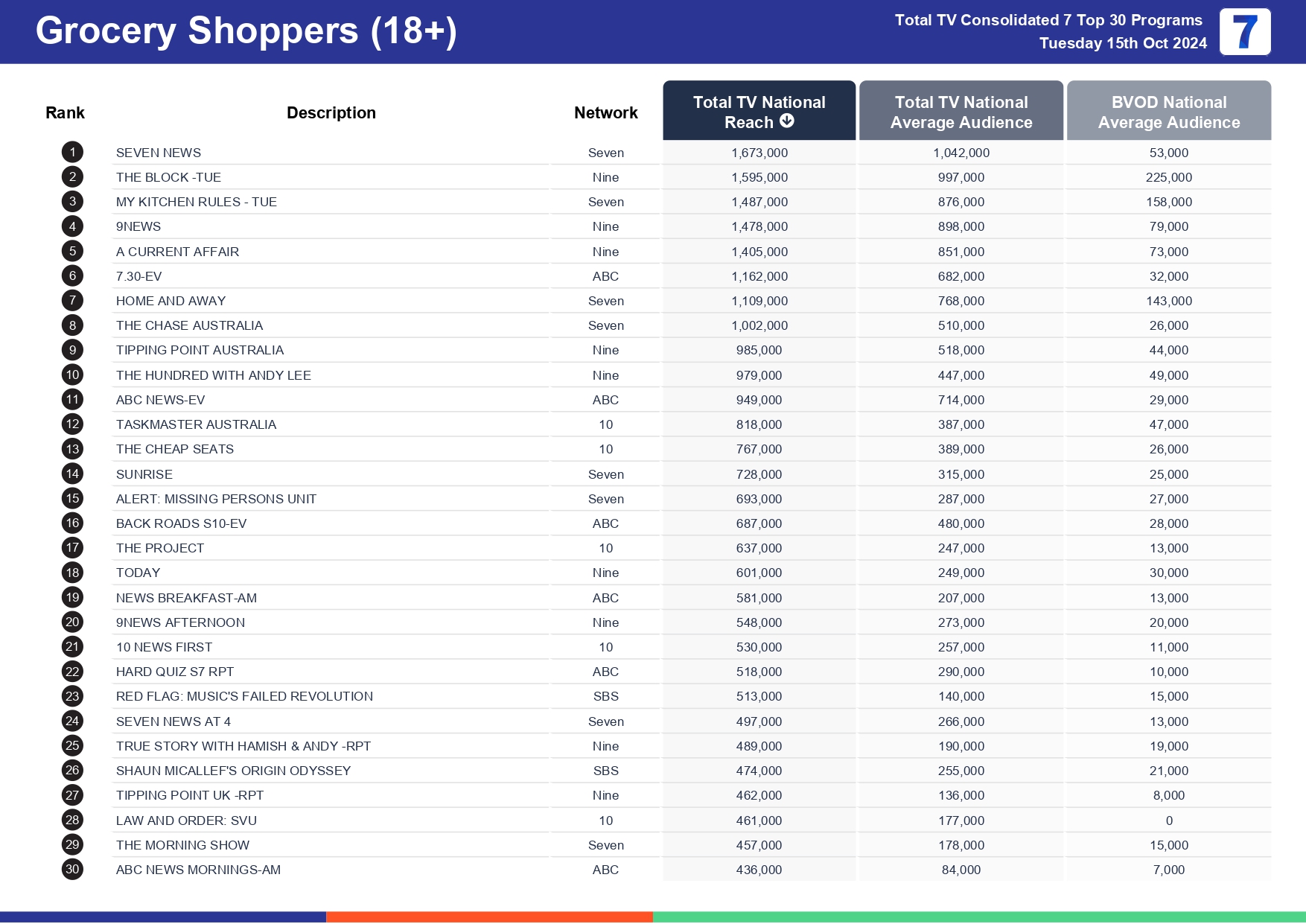
Task: Click the rank 15 circle badge
Action: (72, 499)
